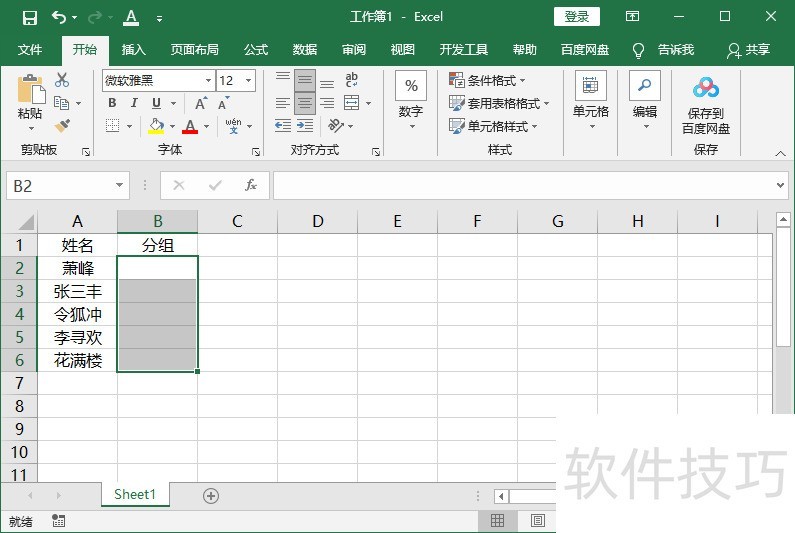Switch to Page Layout view in status bar
795x533 pixels.
(537, 520)
